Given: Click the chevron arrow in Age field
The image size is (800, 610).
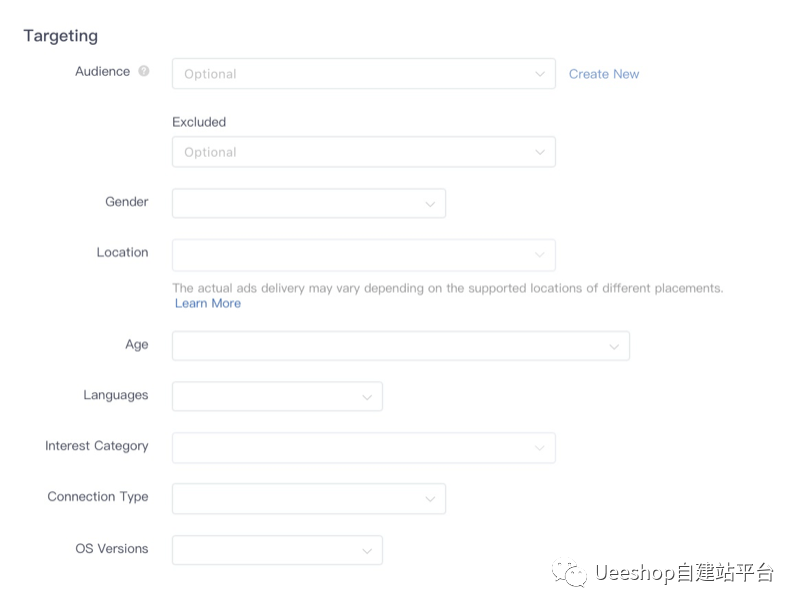Looking at the screenshot, I should click(614, 347).
